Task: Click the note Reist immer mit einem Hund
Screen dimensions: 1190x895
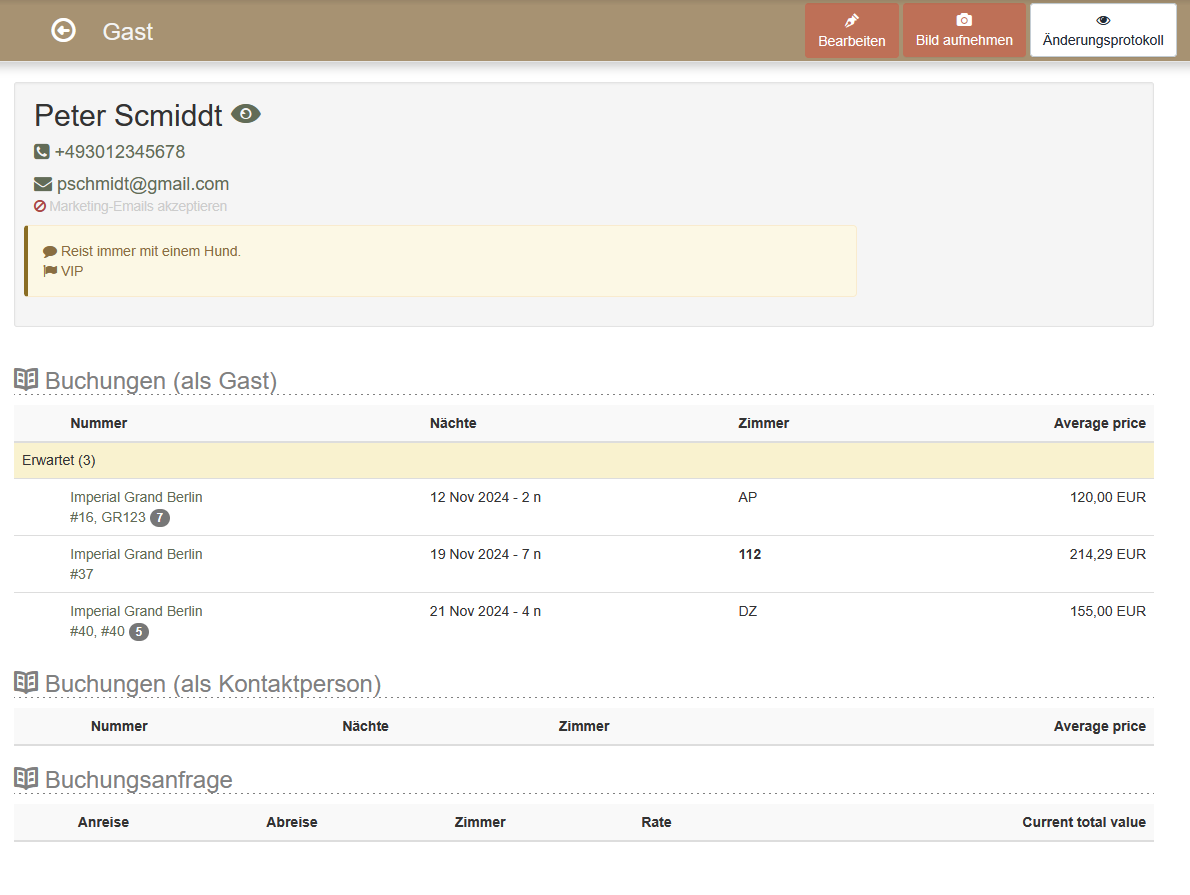Action: 150,251
